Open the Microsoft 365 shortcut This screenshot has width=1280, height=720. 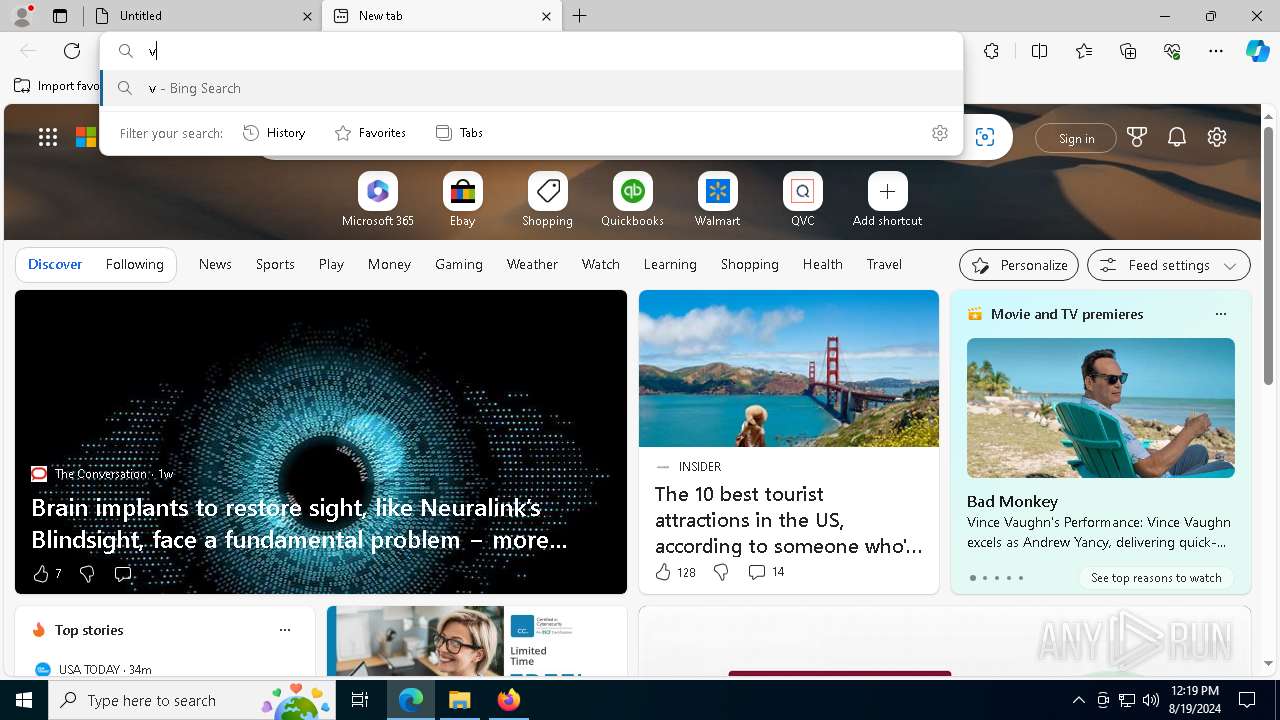378,200
